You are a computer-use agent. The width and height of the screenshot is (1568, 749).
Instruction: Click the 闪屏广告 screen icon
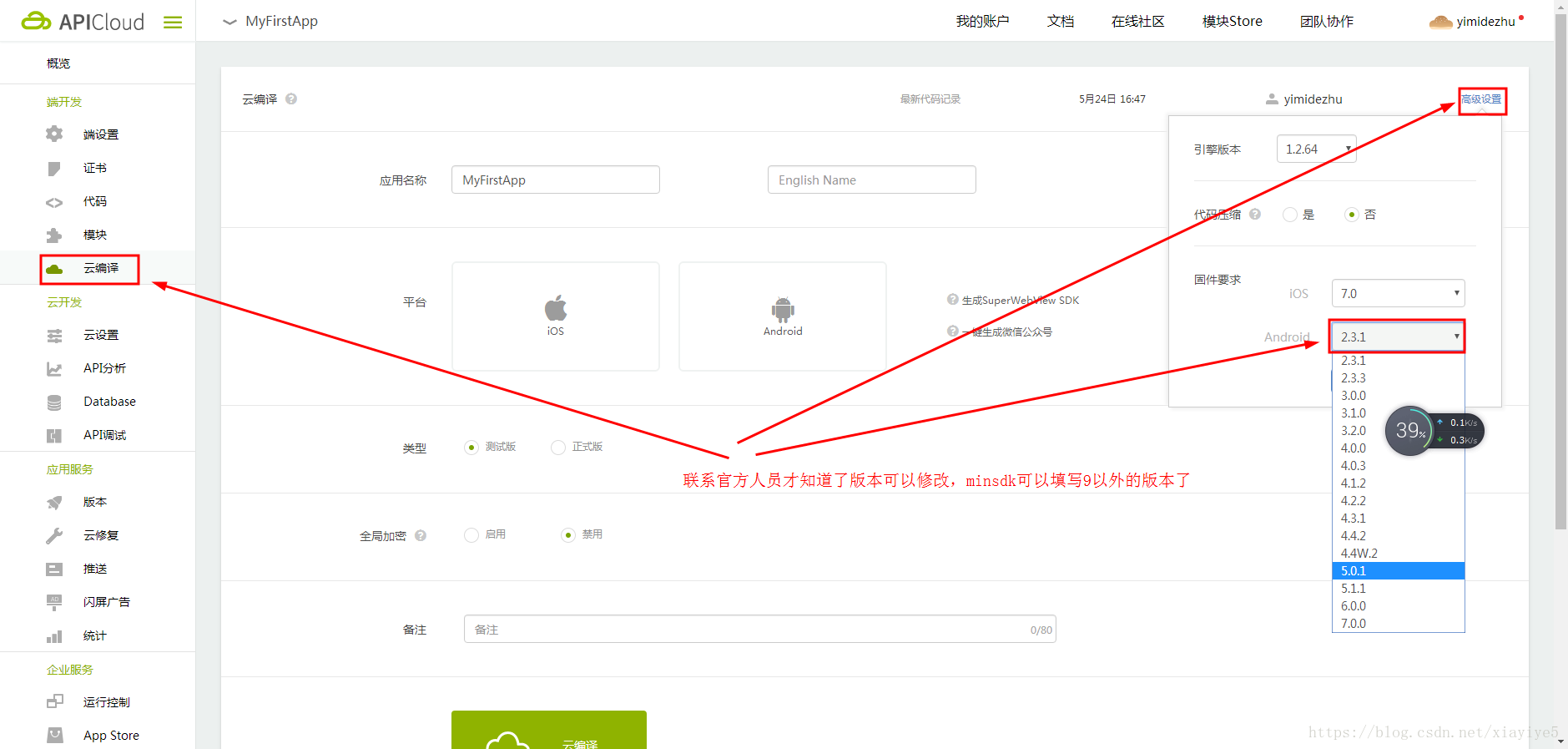(x=54, y=602)
